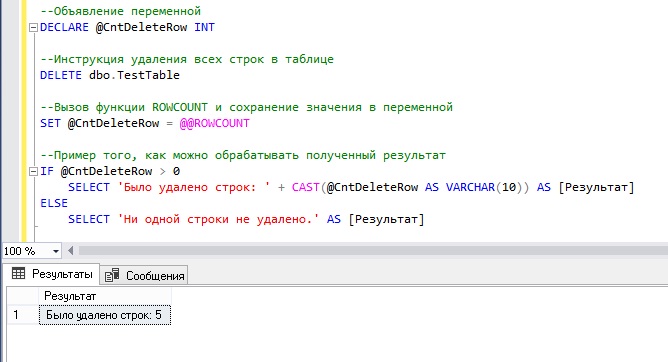The image size is (668, 362).
Task: Select row header number 1
Action: (x=22, y=315)
